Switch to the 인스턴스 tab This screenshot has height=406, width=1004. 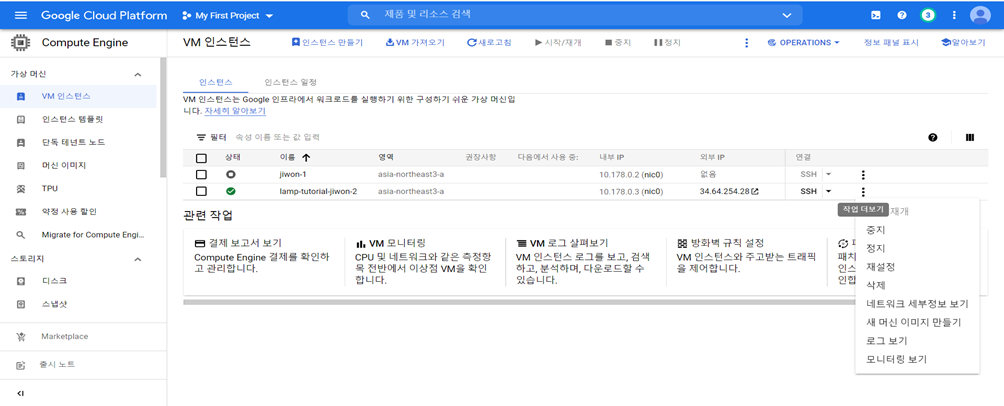point(215,83)
